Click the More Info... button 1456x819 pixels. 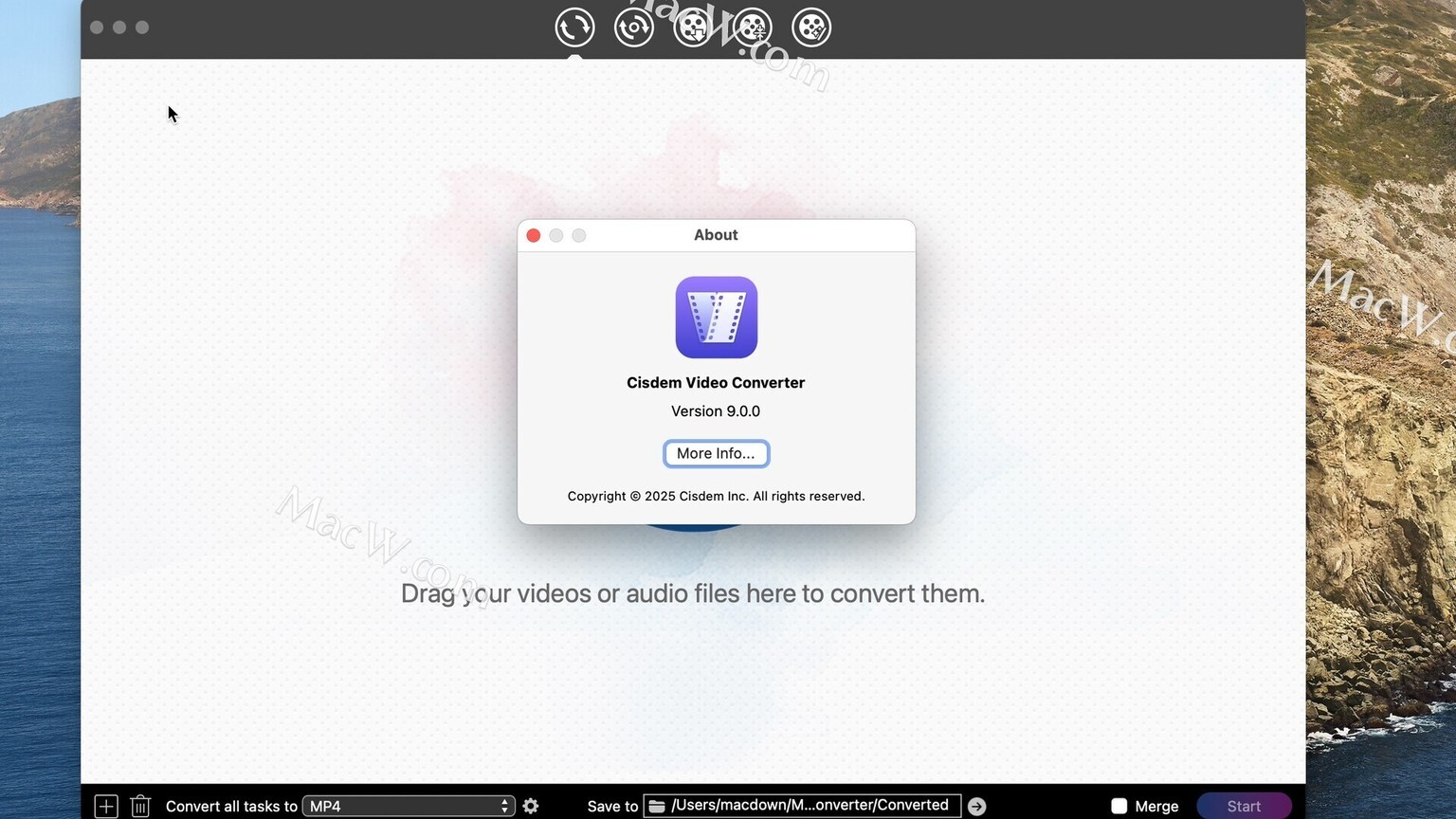tap(716, 454)
